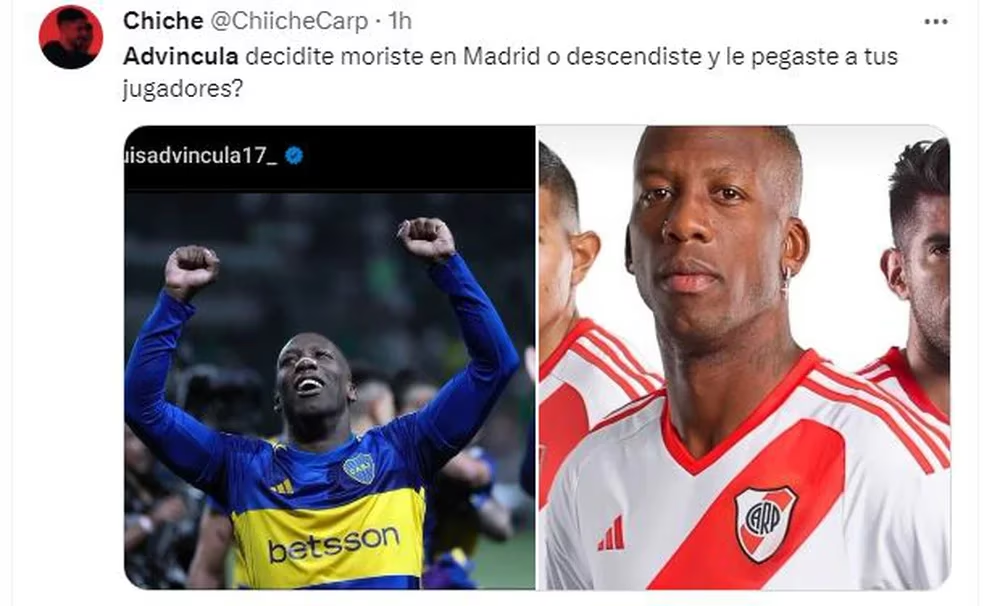This screenshot has height=606, width=992.
Task: Click the raised left fist in photo
Action: point(191,271)
